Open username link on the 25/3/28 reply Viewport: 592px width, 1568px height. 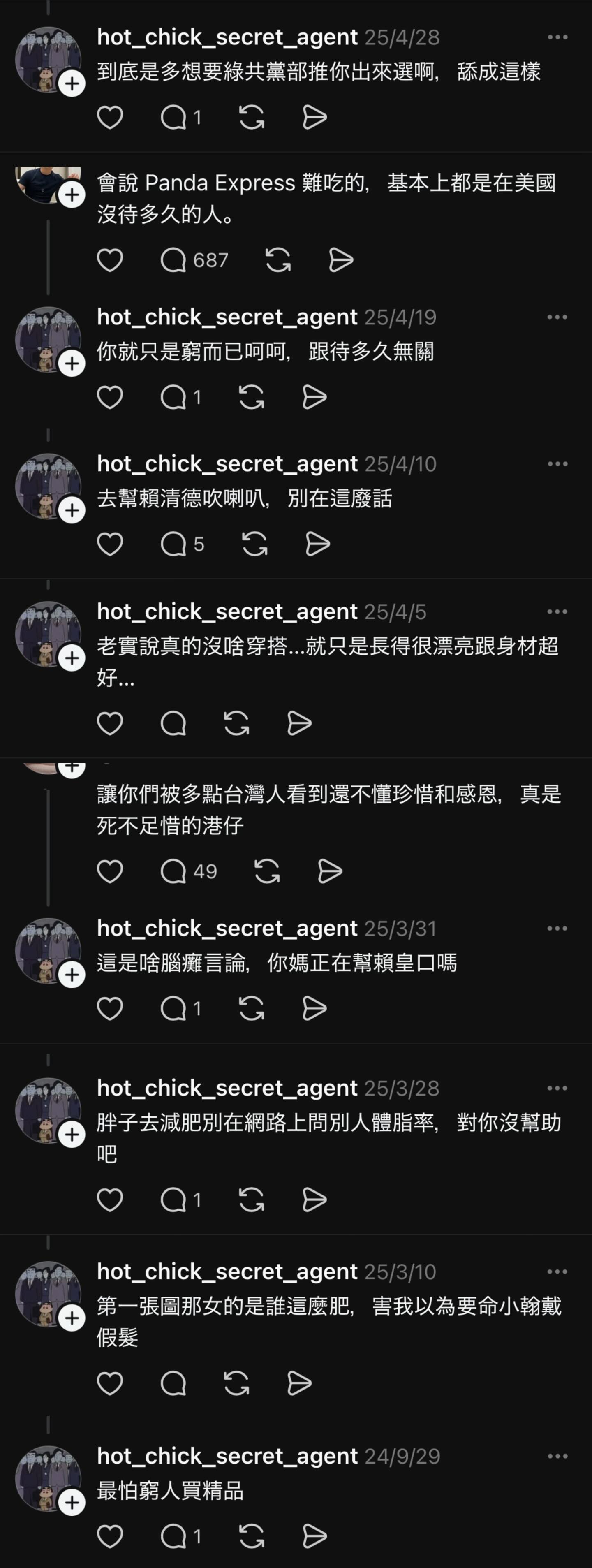pos(227,1089)
